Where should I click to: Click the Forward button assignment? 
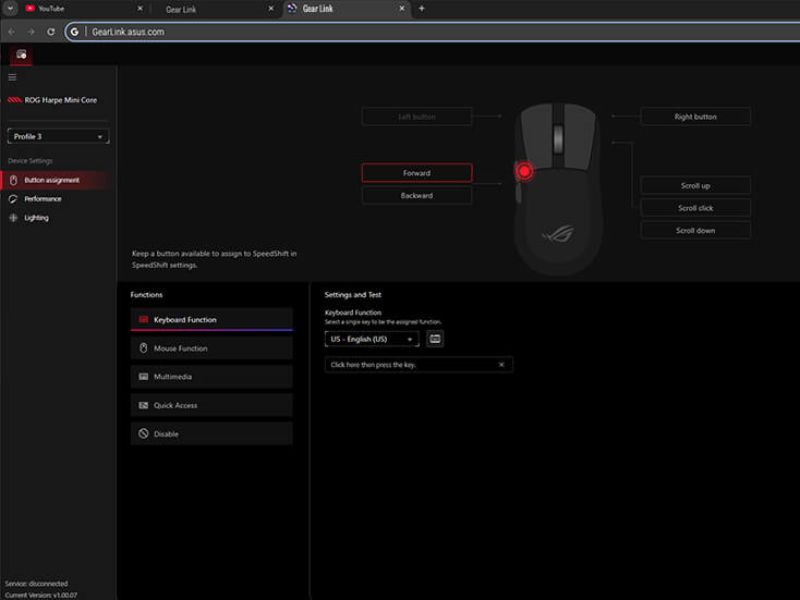pyautogui.click(x=416, y=172)
